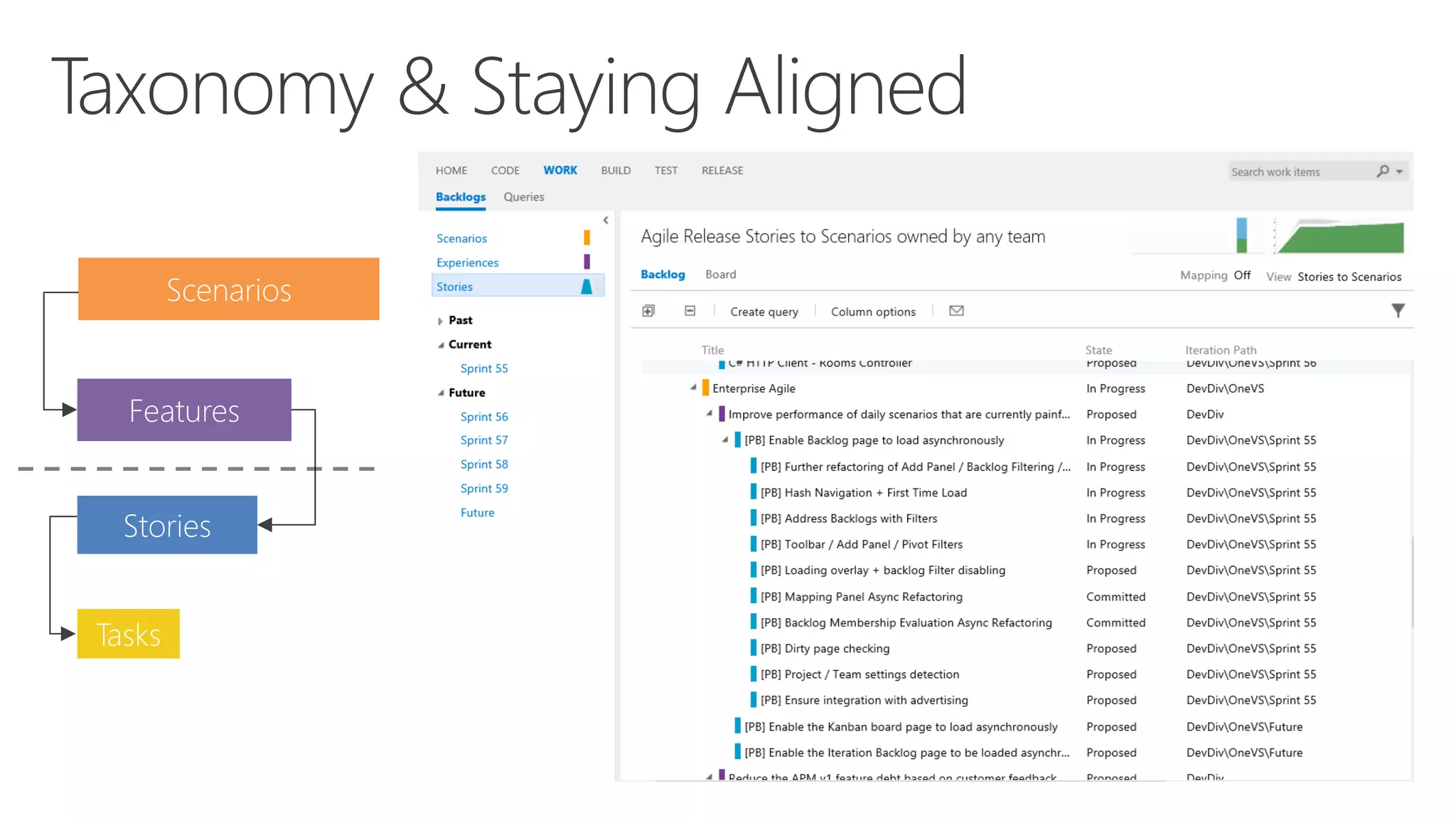Select the Backlog view tab
This screenshot has height=818, width=1456.
pyautogui.click(x=663, y=275)
